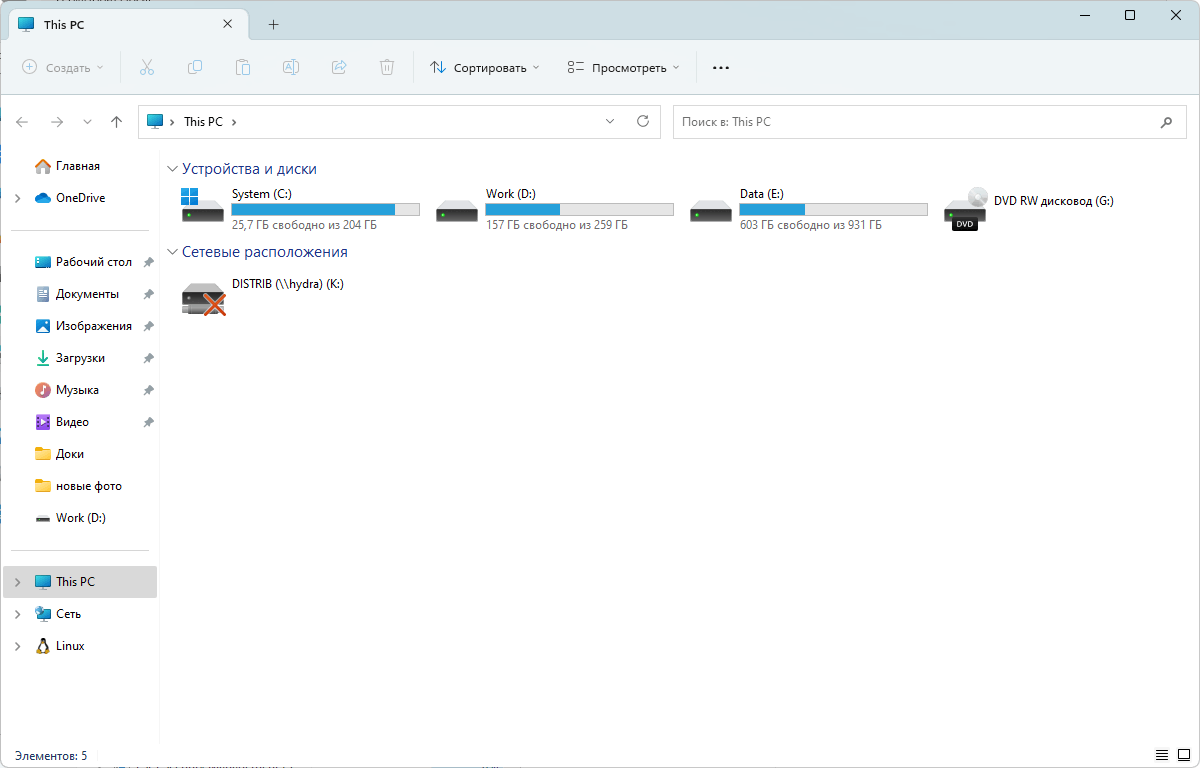Expand the This PC tree node
Viewport: 1200px width, 768px height.
[17, 582]
